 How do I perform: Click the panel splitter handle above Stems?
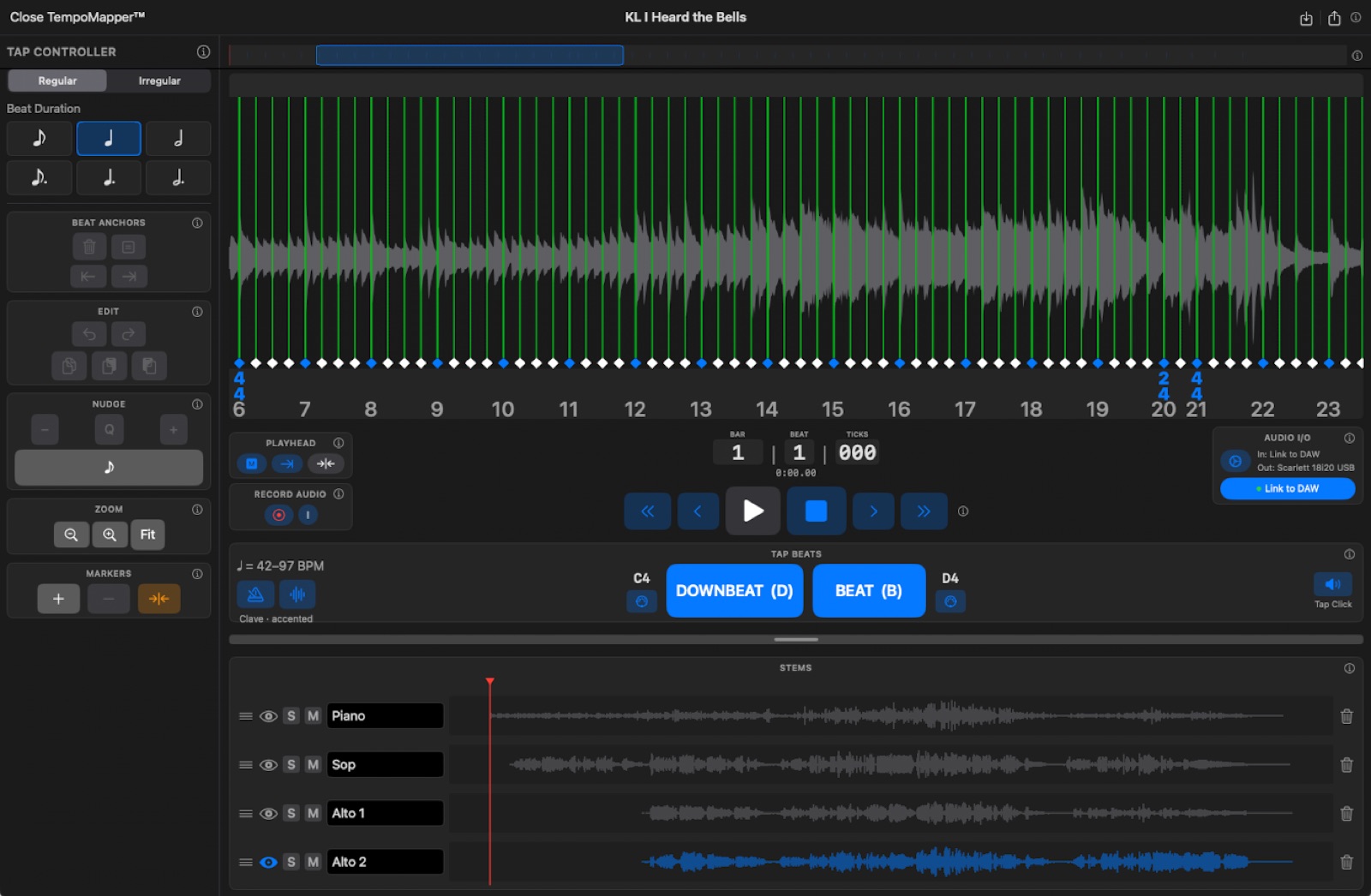tap(796, 639)
